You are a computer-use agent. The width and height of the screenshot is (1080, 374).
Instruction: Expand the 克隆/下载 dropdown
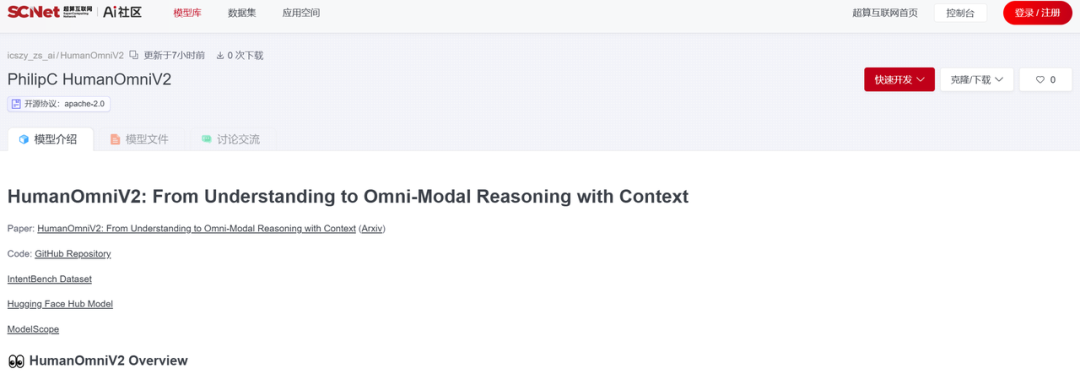[976, 79]
